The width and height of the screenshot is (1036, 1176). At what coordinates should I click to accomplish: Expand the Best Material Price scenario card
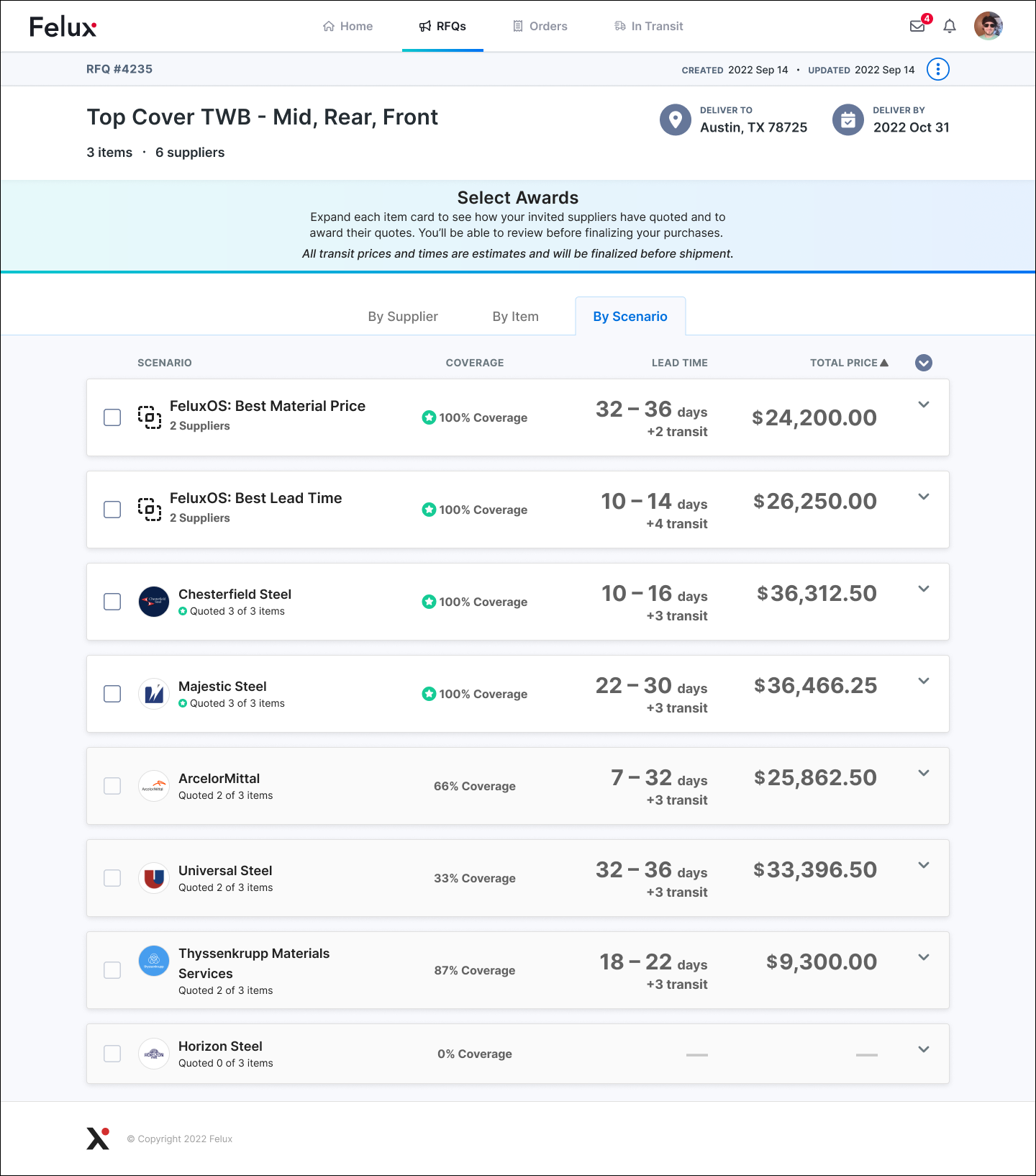[x=924, y=404]
